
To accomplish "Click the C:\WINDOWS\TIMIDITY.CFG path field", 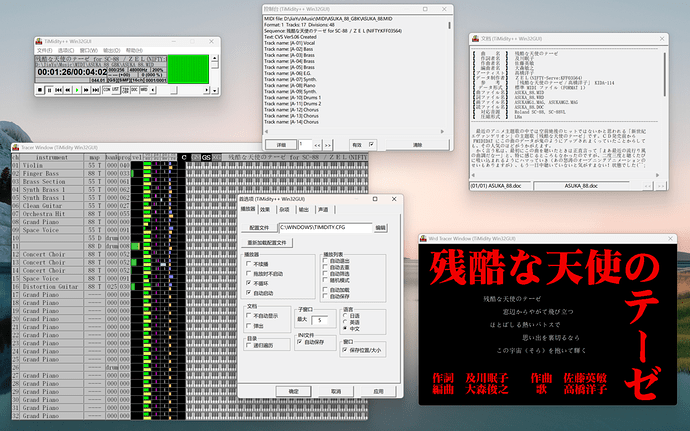I will [326, 228].
